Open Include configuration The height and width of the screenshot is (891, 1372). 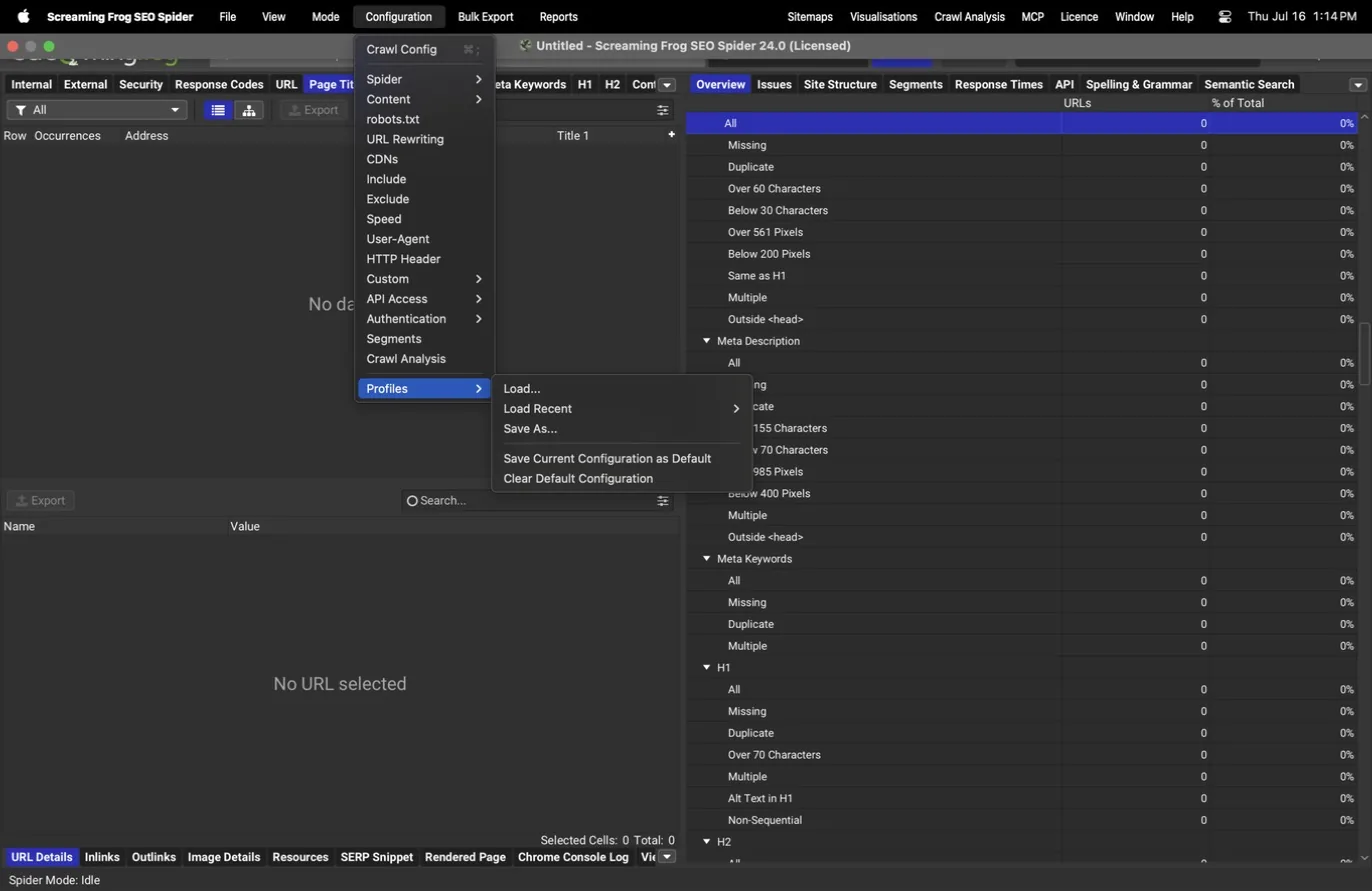coord(424,179)
